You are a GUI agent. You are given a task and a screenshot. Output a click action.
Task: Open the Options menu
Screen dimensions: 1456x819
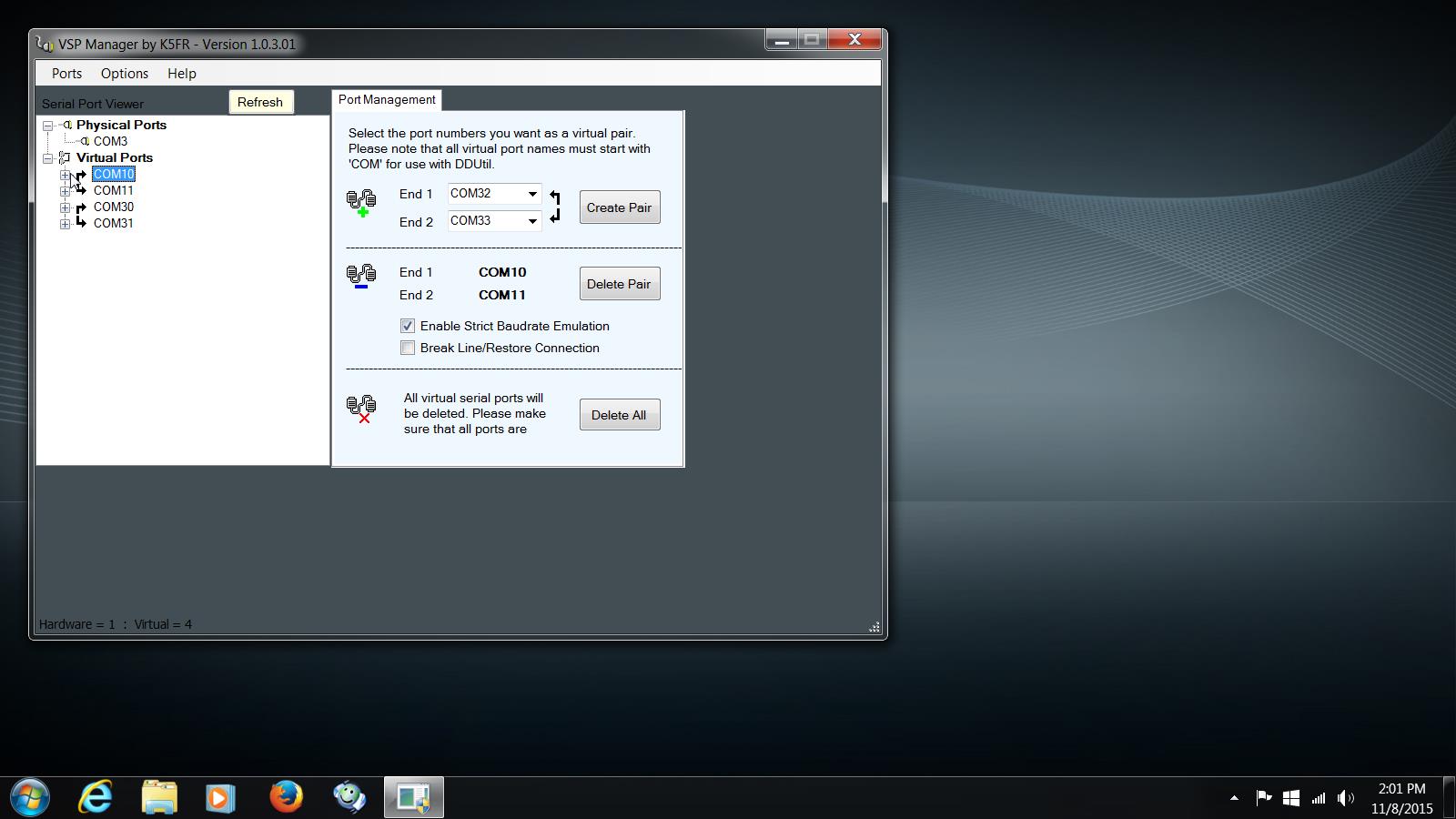tap(125, 74)
